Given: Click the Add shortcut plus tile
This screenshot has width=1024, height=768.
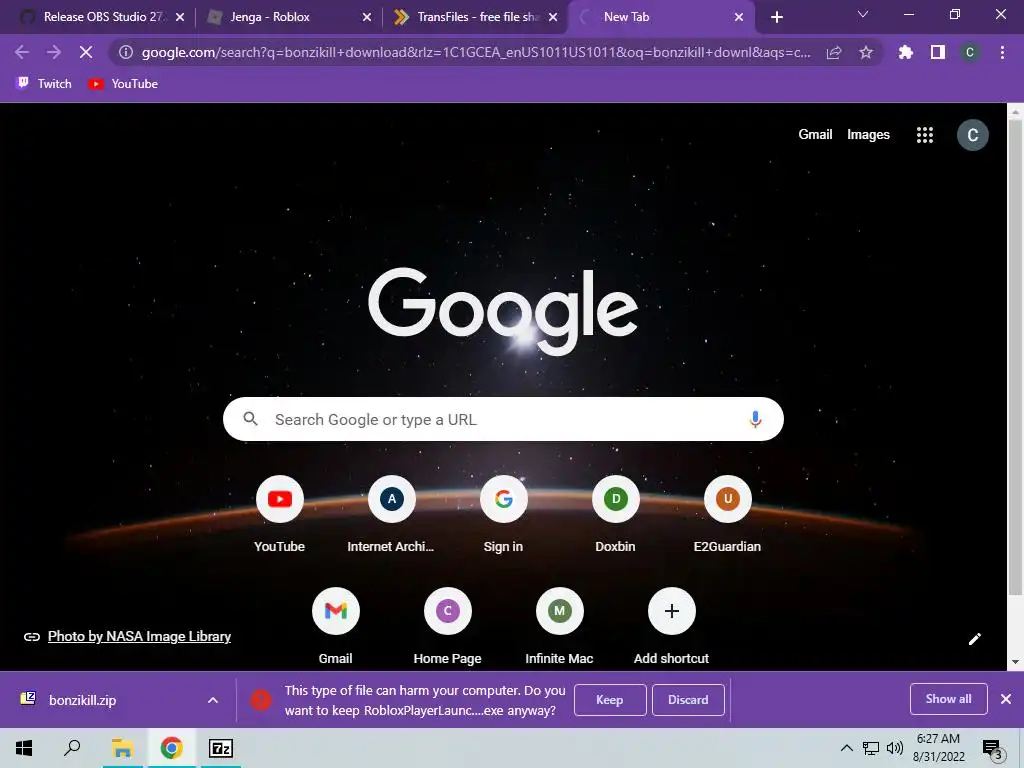Looking at the screenshot, I should (x=671, y=626).
